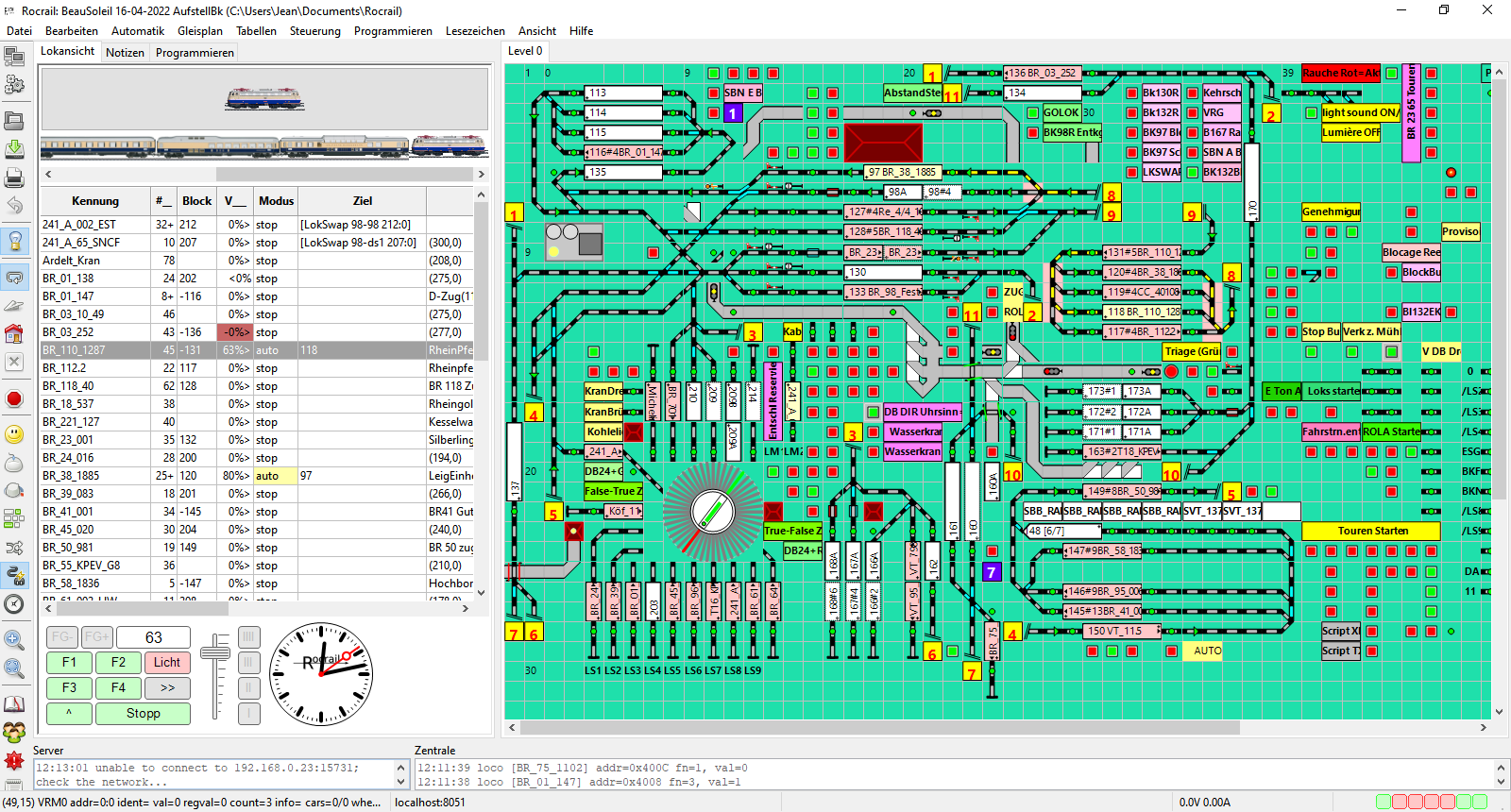
Task: Click the shuffle arrows route icon
Action: point(14,548)
